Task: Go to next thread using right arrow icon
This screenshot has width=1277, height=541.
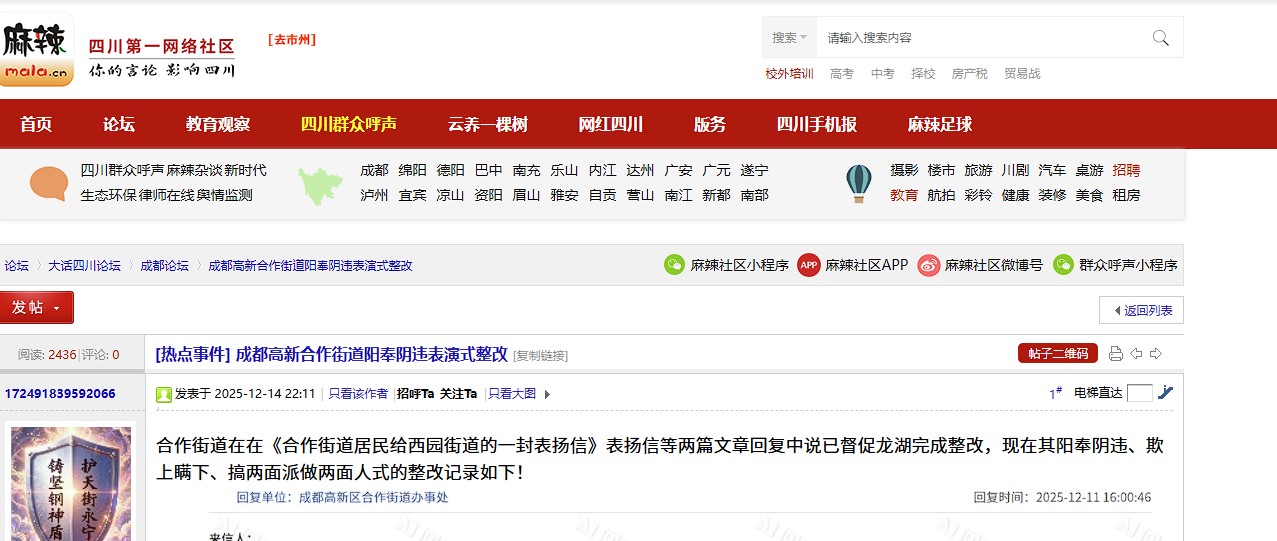Action: click(x=1156, y=354)
